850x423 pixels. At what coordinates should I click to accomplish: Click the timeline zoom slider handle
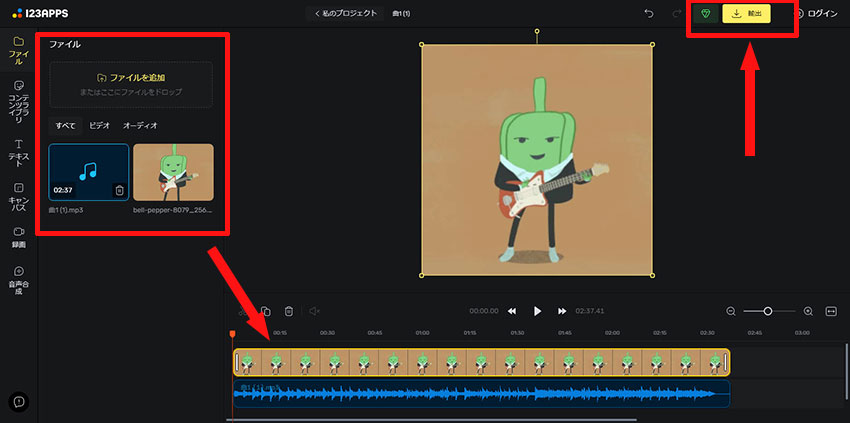click(x=768, y=311)
